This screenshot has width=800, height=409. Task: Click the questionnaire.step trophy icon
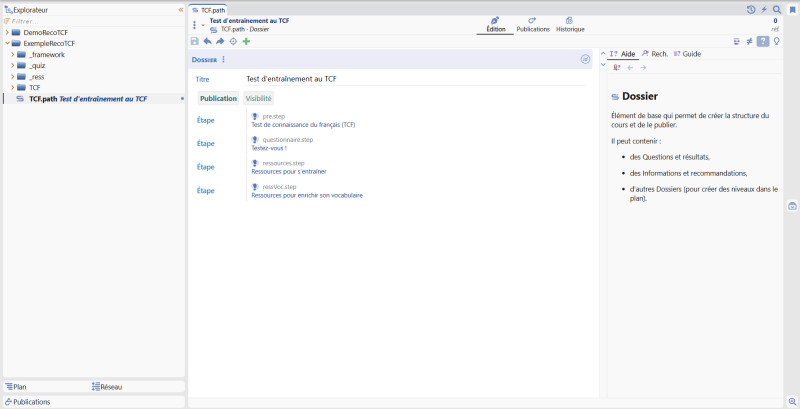click(x=255, y=140)
